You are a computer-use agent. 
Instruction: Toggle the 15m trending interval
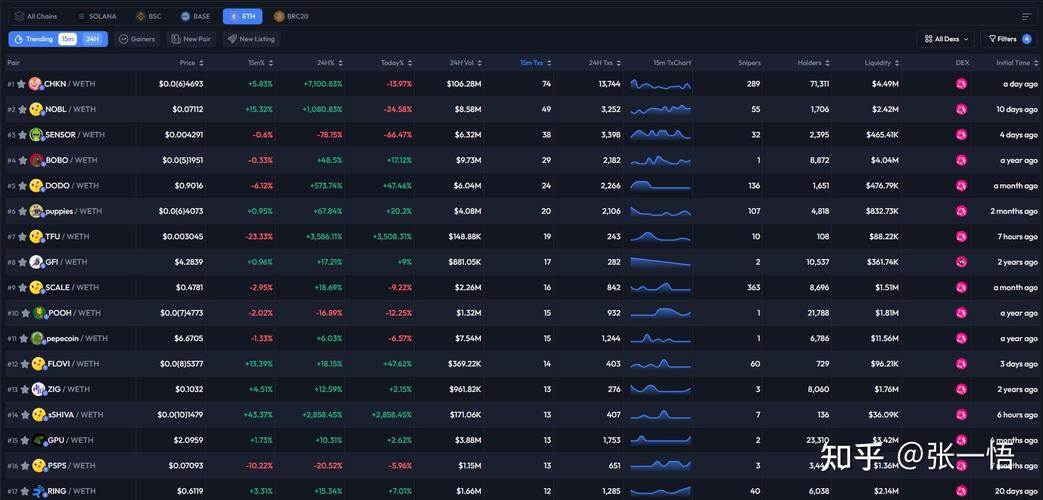point(67,39)
